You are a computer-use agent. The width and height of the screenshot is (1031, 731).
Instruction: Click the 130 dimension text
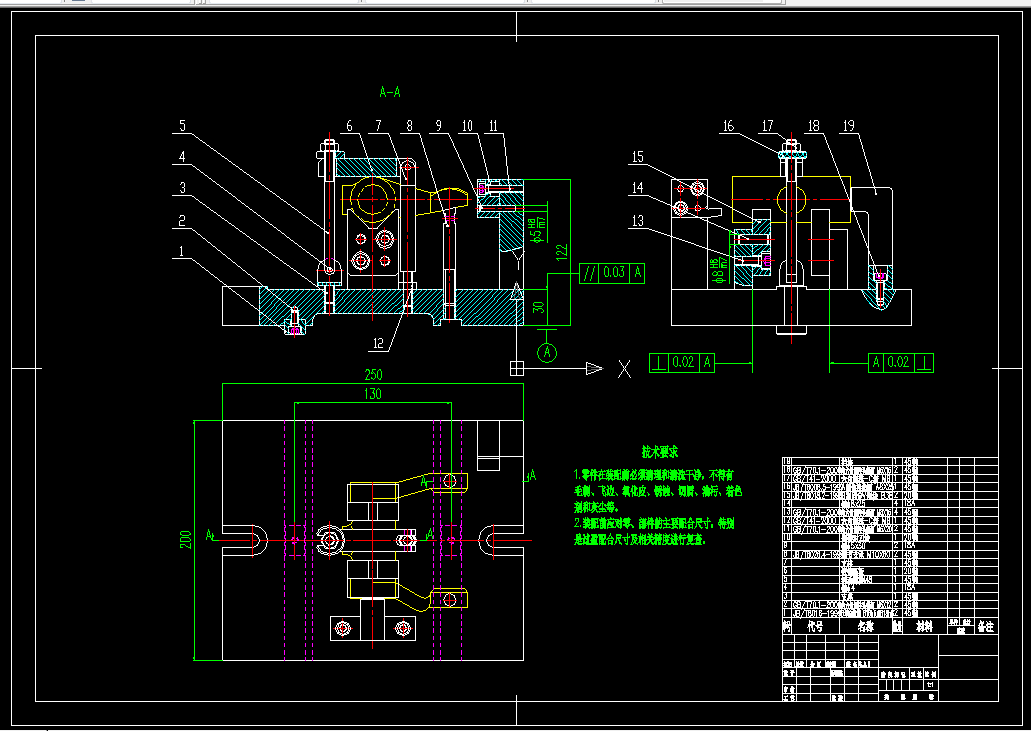click(372, 394)
